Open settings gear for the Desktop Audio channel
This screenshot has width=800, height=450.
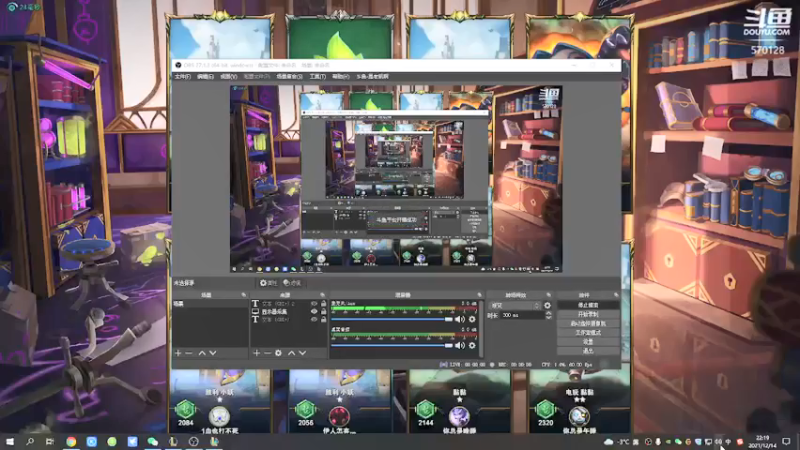[x=472, y=345]
